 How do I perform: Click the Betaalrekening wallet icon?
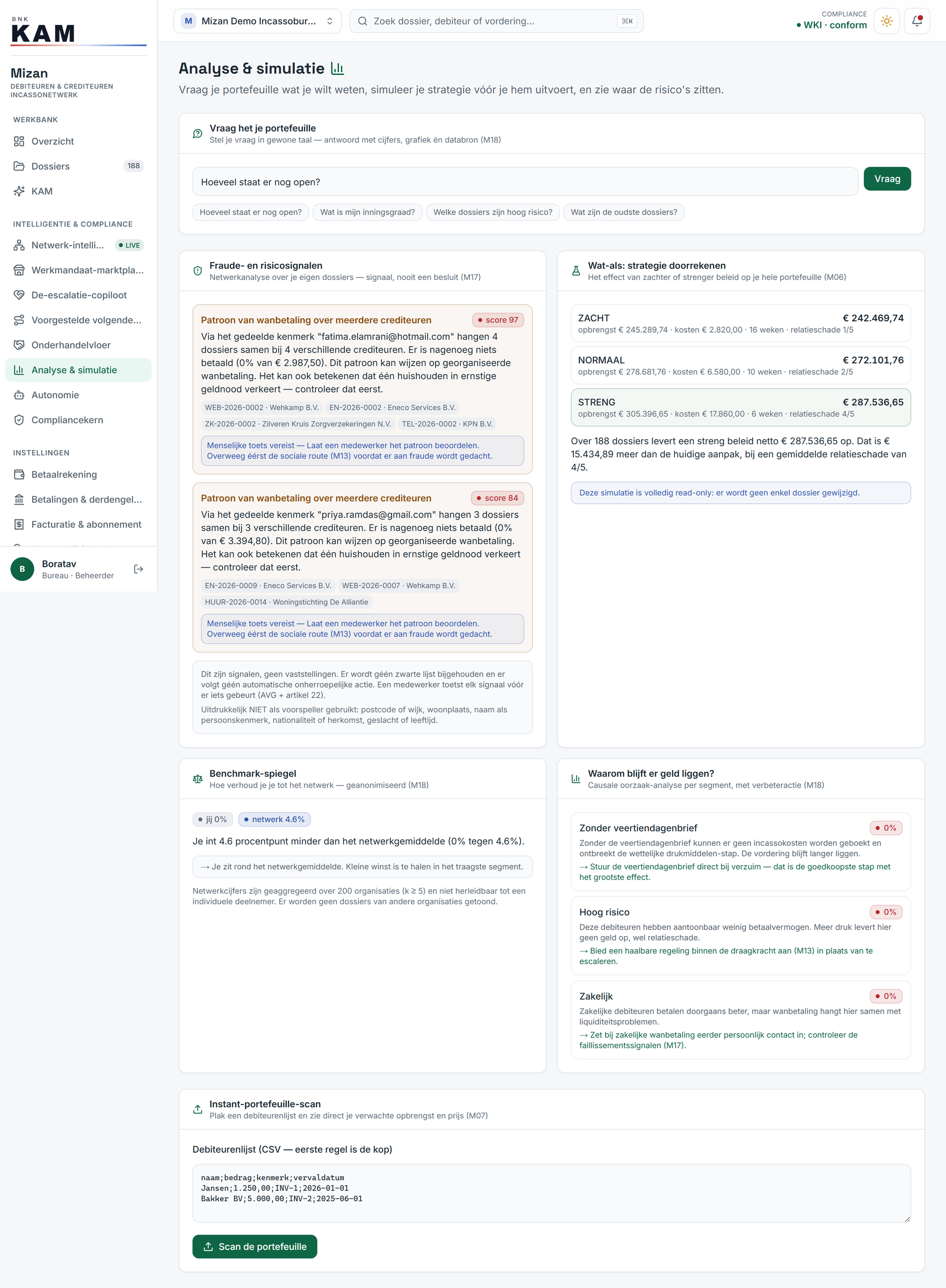pyautogui.click(x=19, y=474)
